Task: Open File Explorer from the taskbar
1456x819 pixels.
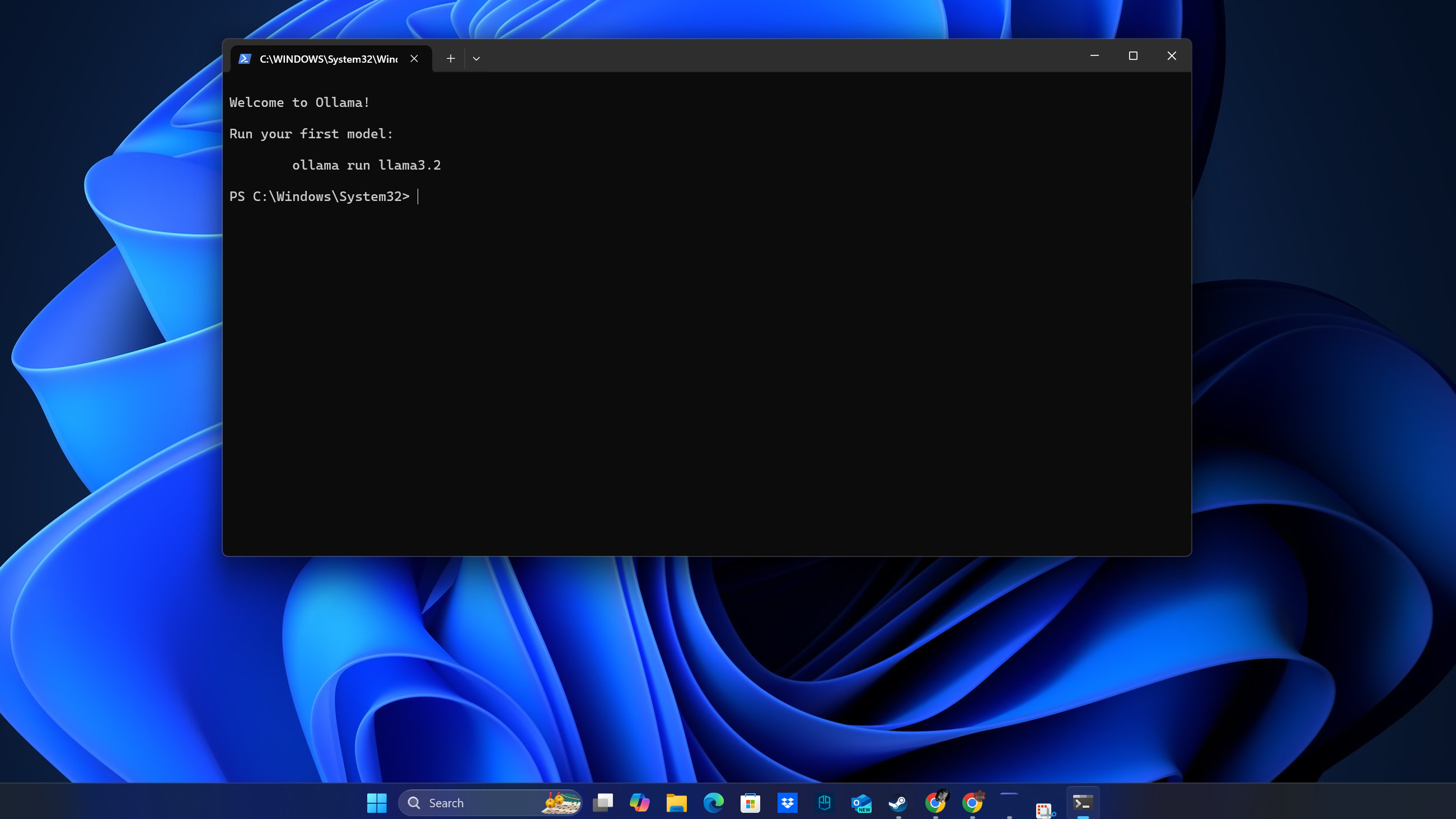Action: coord(676,803)
